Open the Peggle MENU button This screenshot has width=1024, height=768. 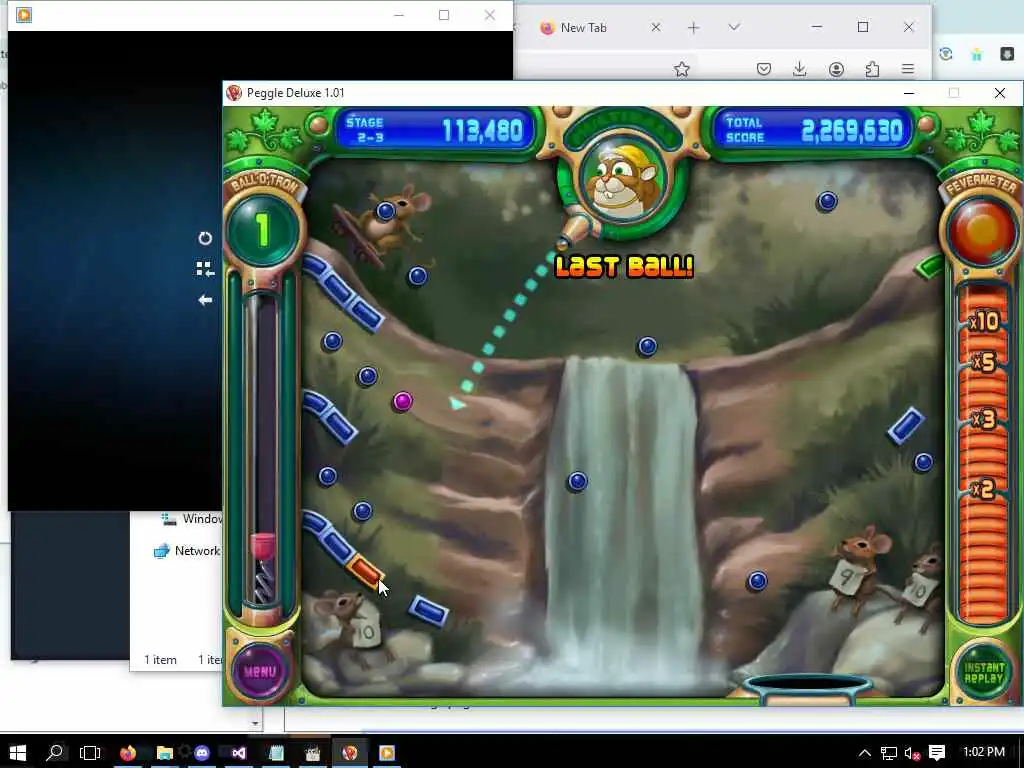coord(260,671)
